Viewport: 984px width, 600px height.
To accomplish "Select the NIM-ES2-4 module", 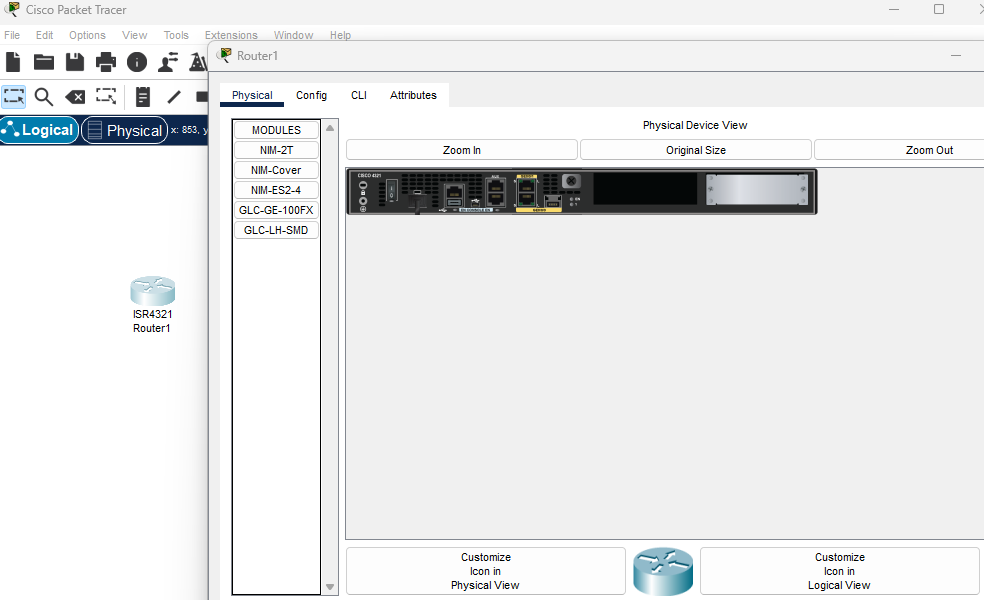I will (x=276, y=190).
